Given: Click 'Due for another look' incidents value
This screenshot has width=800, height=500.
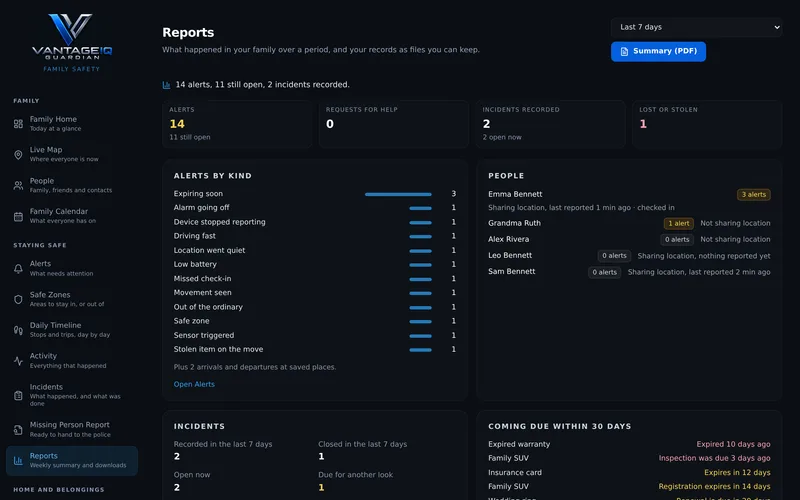Looking at the screenshot, I should (x=321, y=487).
